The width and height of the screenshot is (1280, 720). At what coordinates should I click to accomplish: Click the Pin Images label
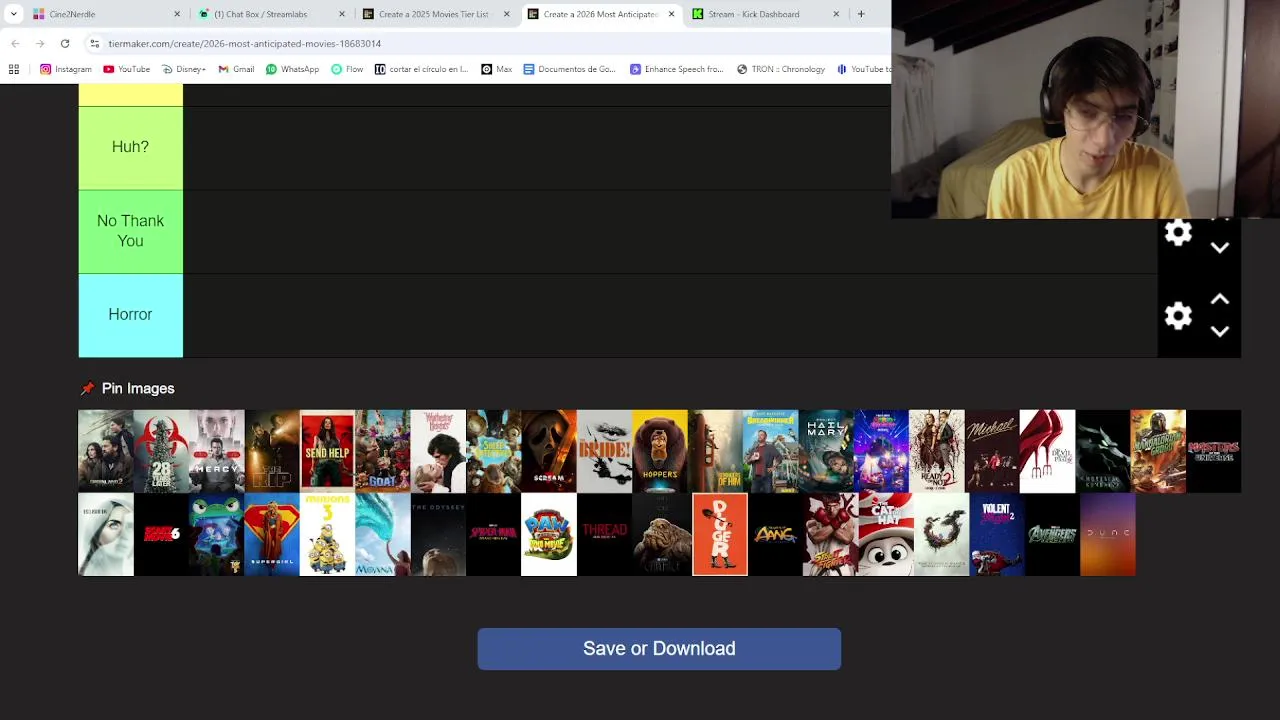[138, 388]
